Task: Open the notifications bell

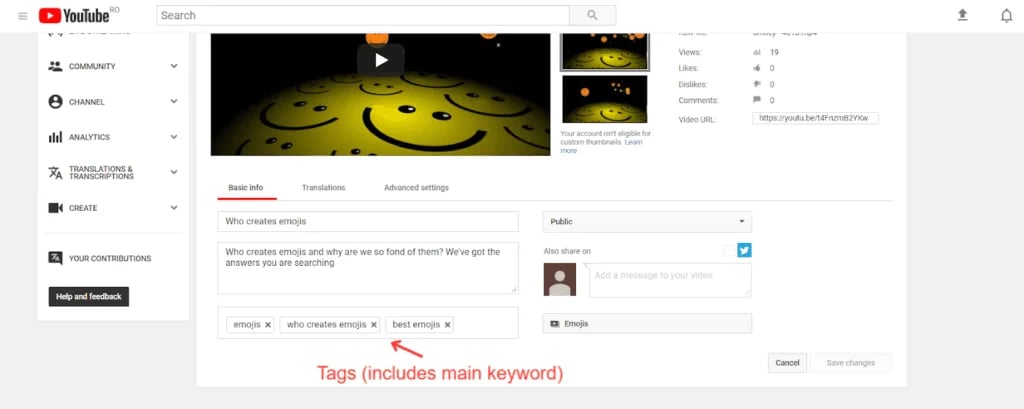Action: pos(1006,15)
